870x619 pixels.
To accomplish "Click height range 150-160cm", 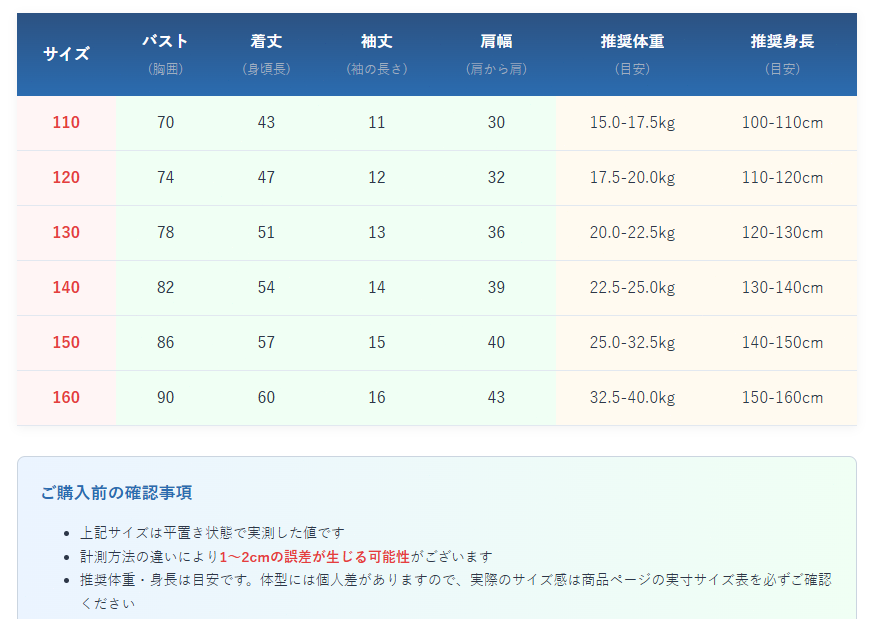I will pos(782,397).
